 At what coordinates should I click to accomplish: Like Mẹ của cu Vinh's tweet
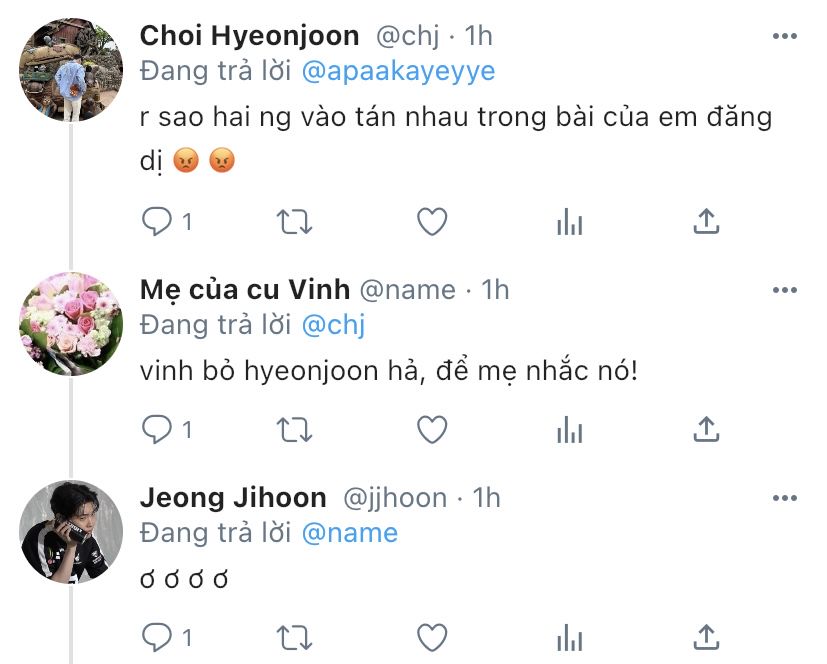[431, 429]
